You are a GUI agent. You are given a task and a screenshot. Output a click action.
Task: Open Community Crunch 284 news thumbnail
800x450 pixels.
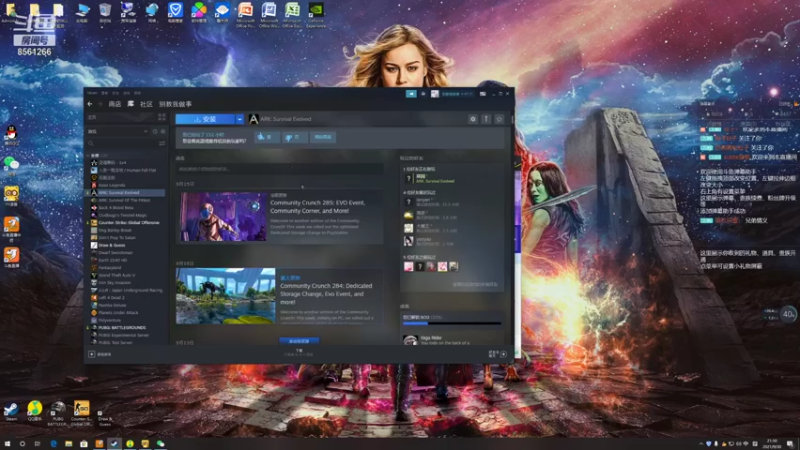tap(226, 296)
